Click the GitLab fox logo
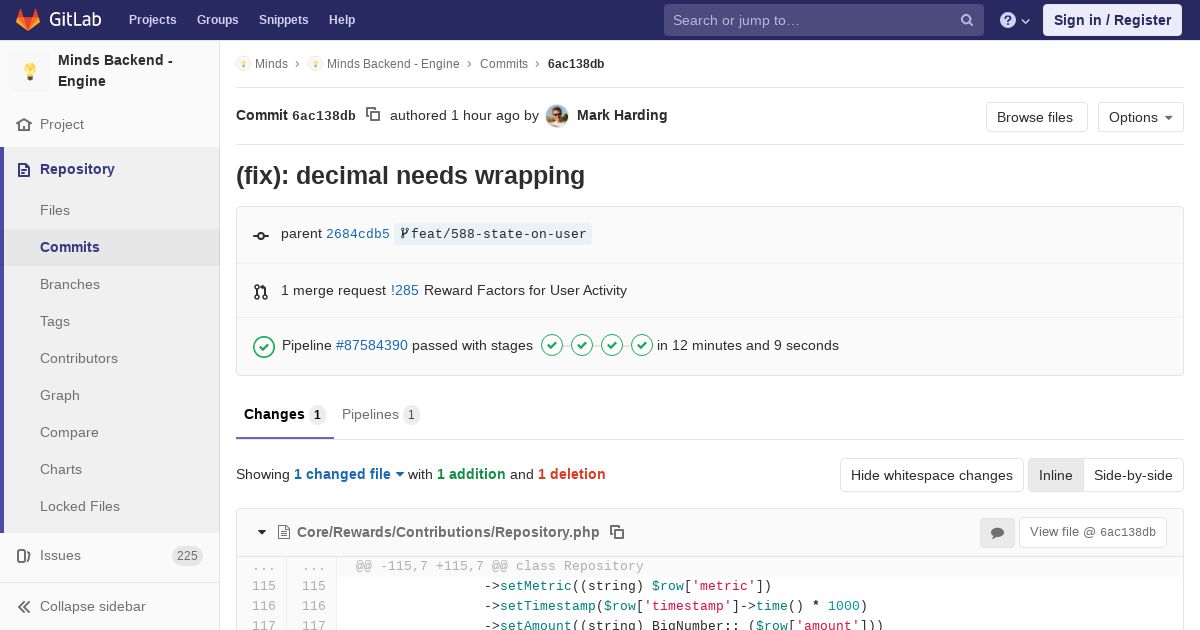 click(x=28, y=19)
